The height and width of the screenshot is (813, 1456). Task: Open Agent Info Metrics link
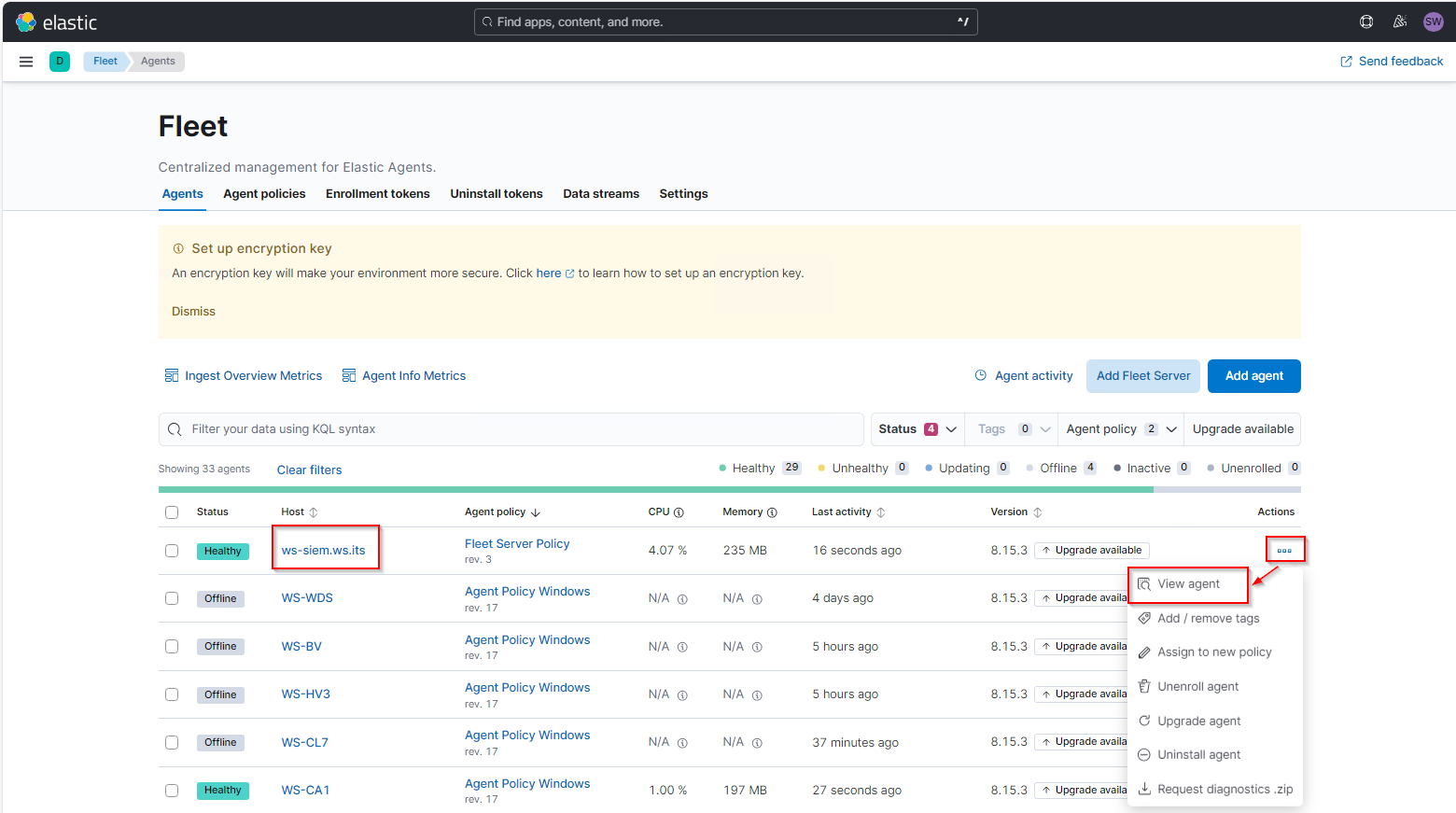point(404,376)
